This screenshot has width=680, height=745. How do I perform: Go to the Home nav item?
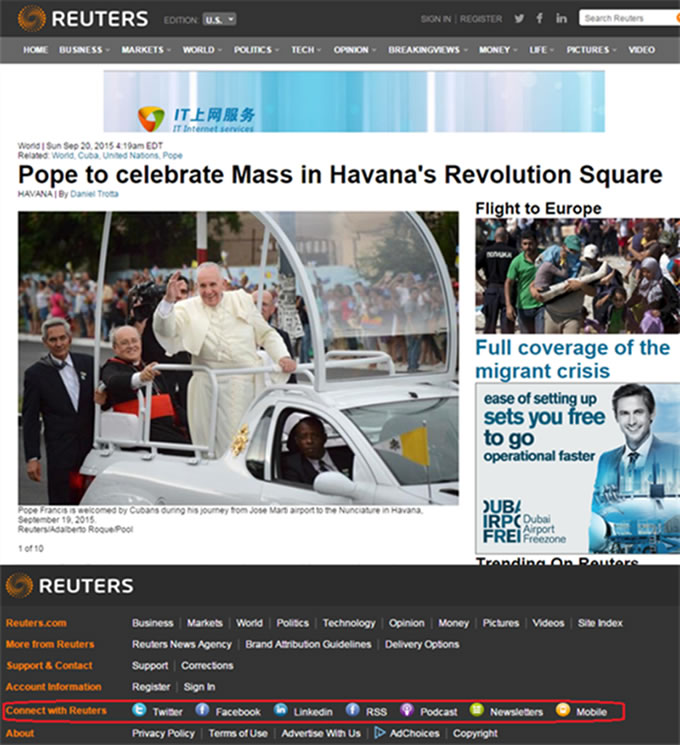coord(36,50)
